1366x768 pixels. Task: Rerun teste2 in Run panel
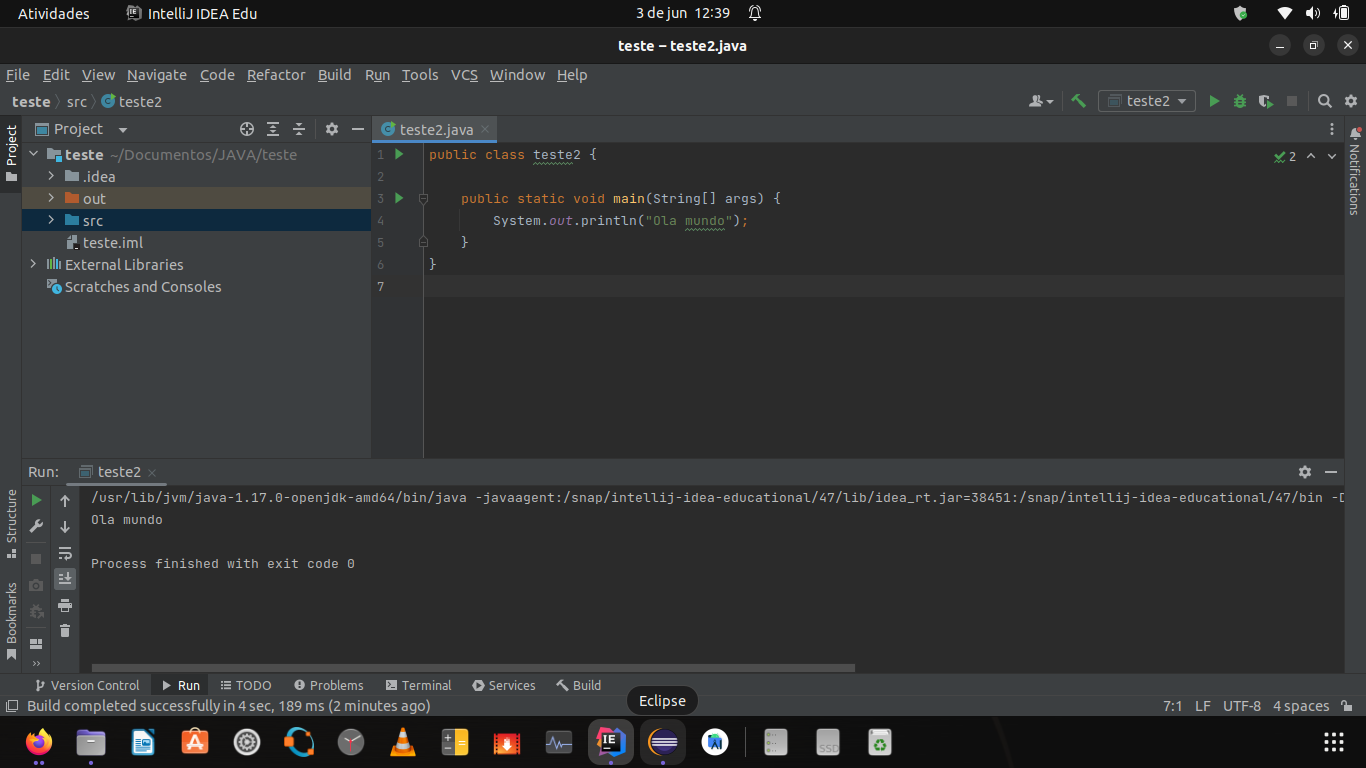pos(36,500)
